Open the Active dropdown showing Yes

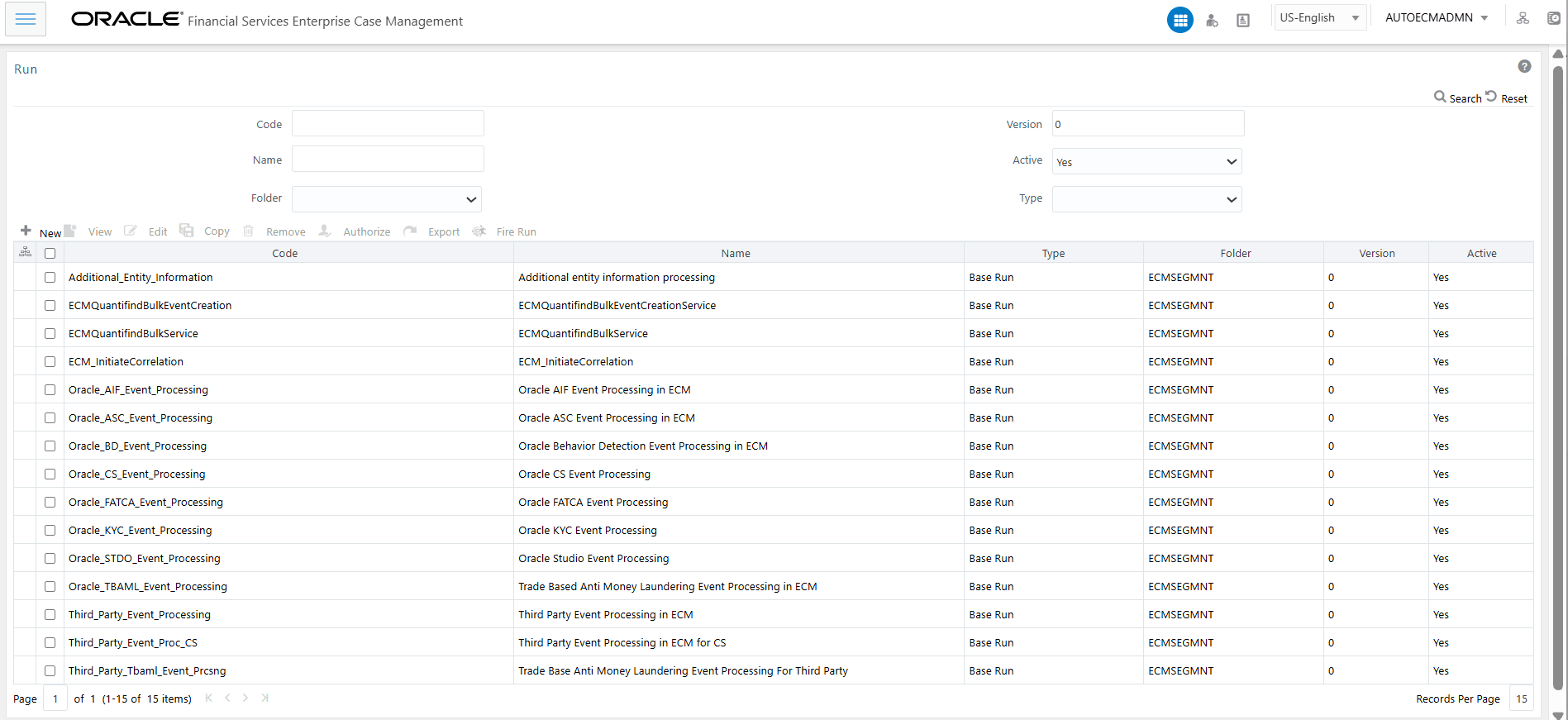1146,162
